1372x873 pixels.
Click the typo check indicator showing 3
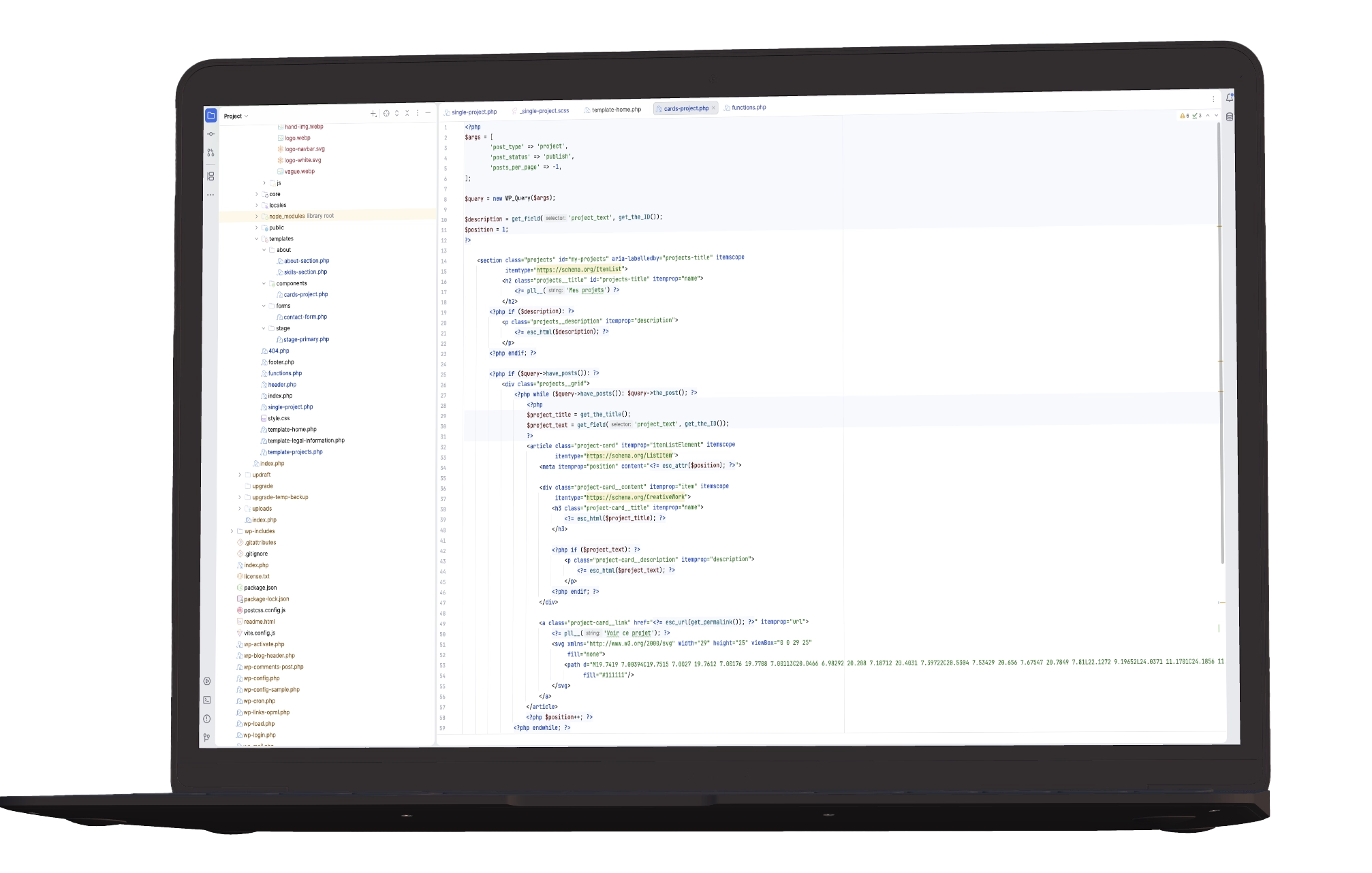[1197, 116]
